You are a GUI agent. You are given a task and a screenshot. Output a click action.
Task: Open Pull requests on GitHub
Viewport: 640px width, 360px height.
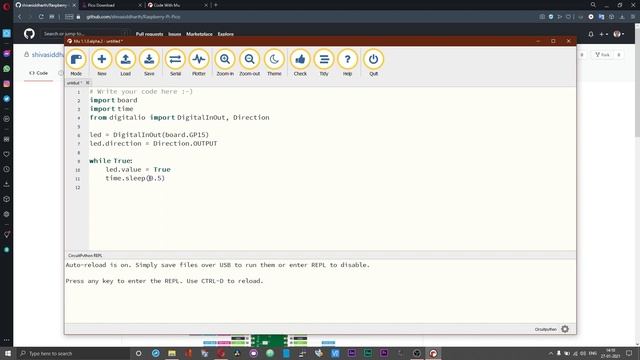click(149, 34)
